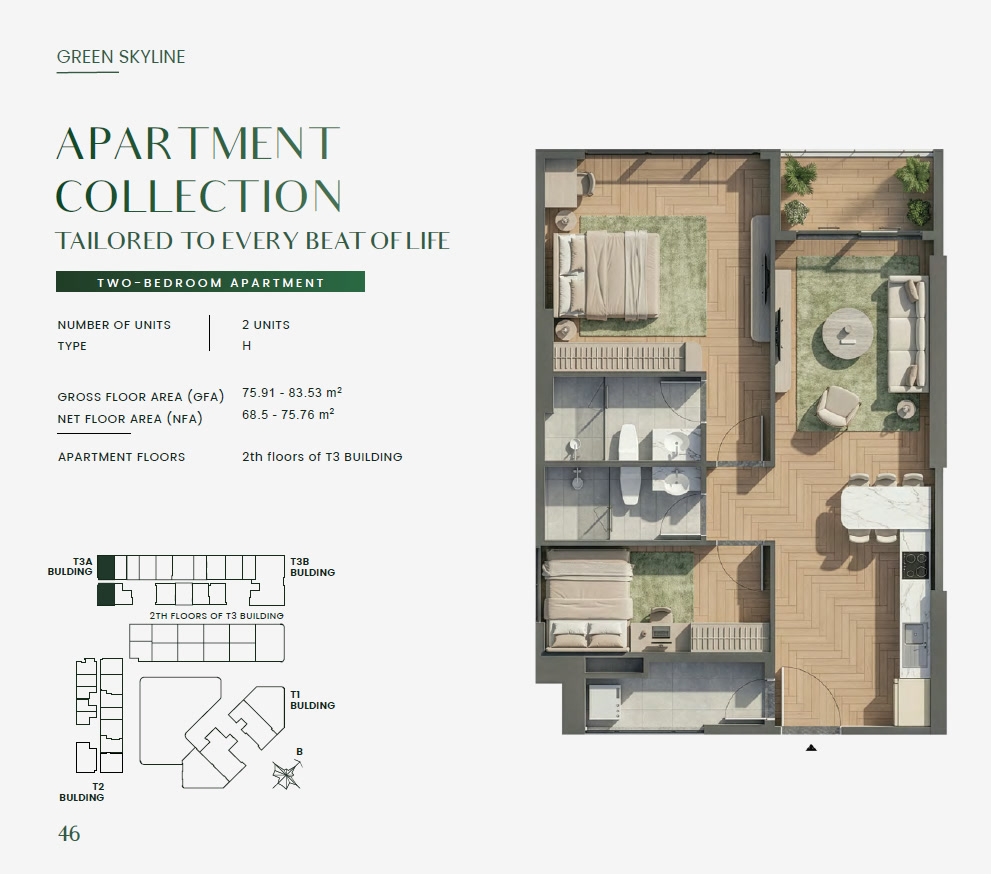Click the page number 46
The height and width of the screenshot is (874, 991).
click(x=69, y=834)
